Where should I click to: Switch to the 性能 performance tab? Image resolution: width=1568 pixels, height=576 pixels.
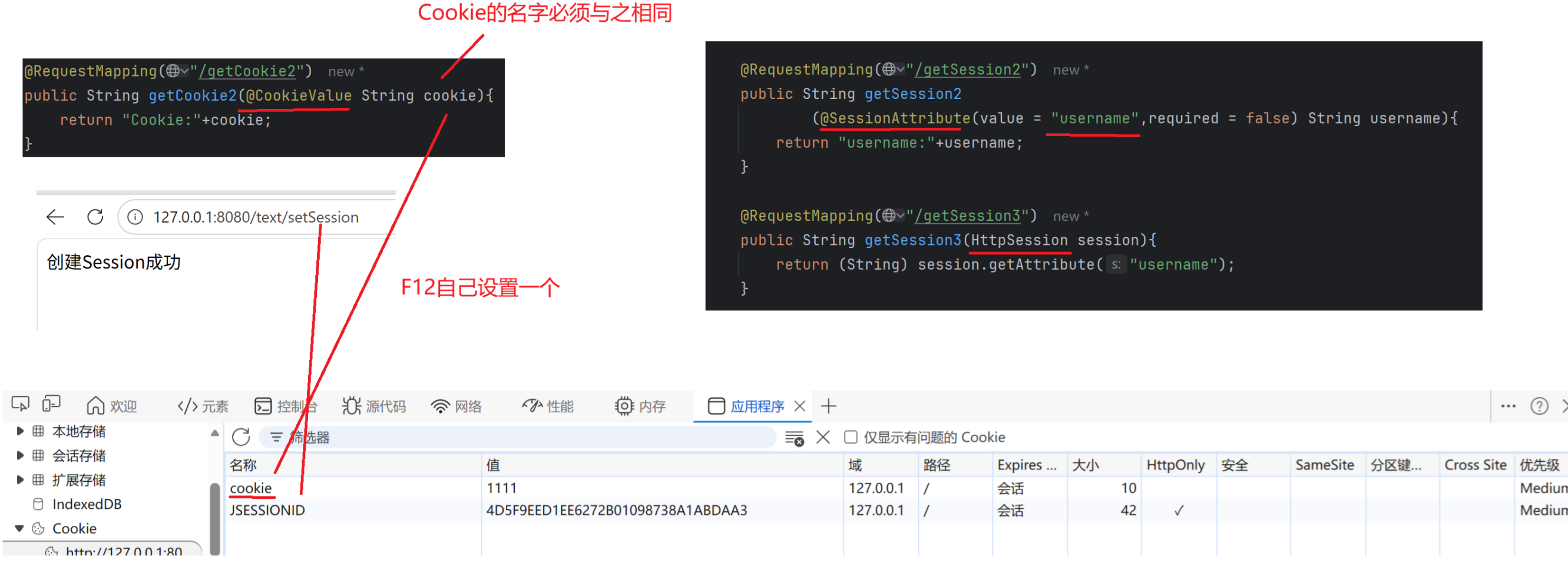[x=548, y=406]
